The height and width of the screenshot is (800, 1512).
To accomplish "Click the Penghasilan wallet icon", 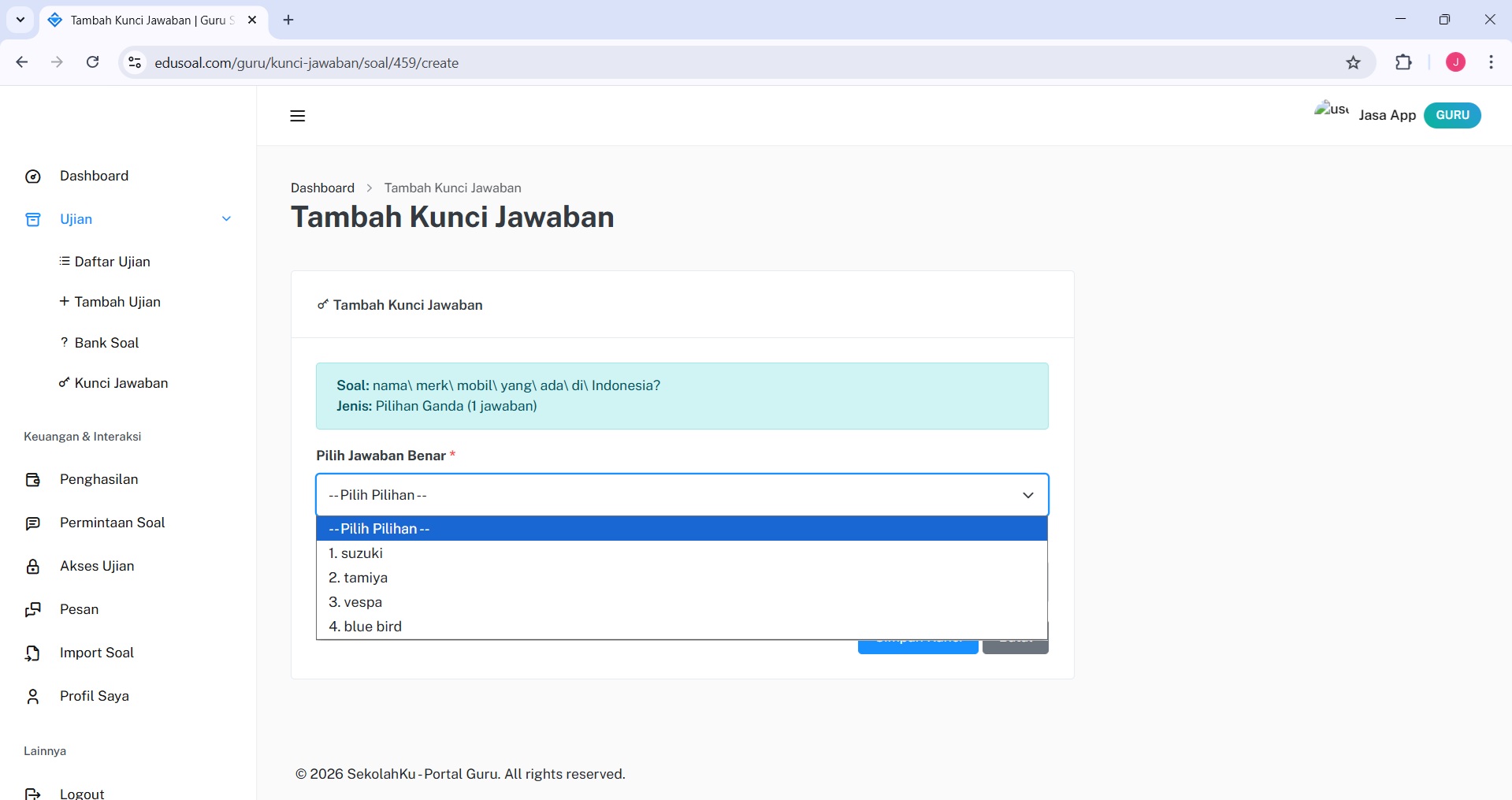I will tap(33, 480).
